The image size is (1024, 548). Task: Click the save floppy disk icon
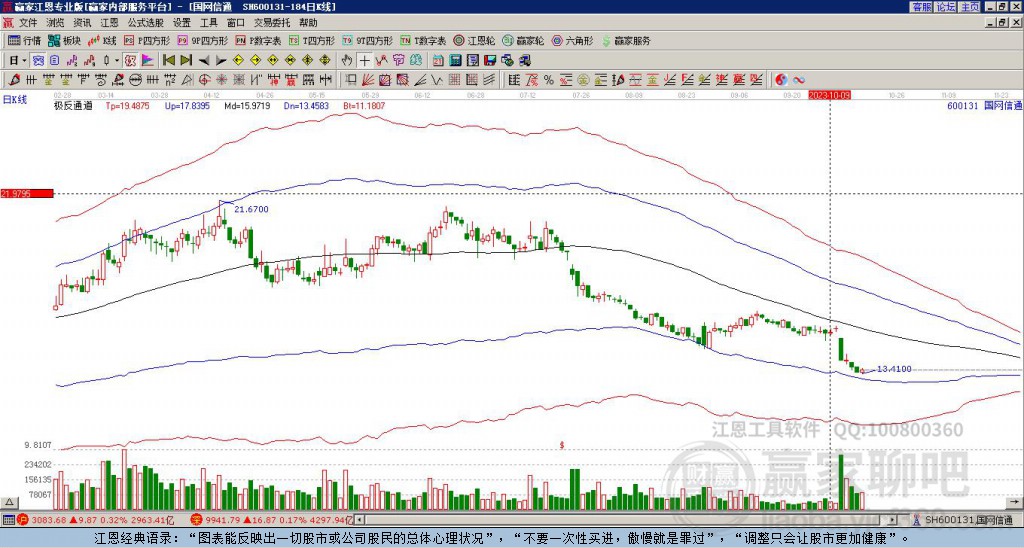490,61
